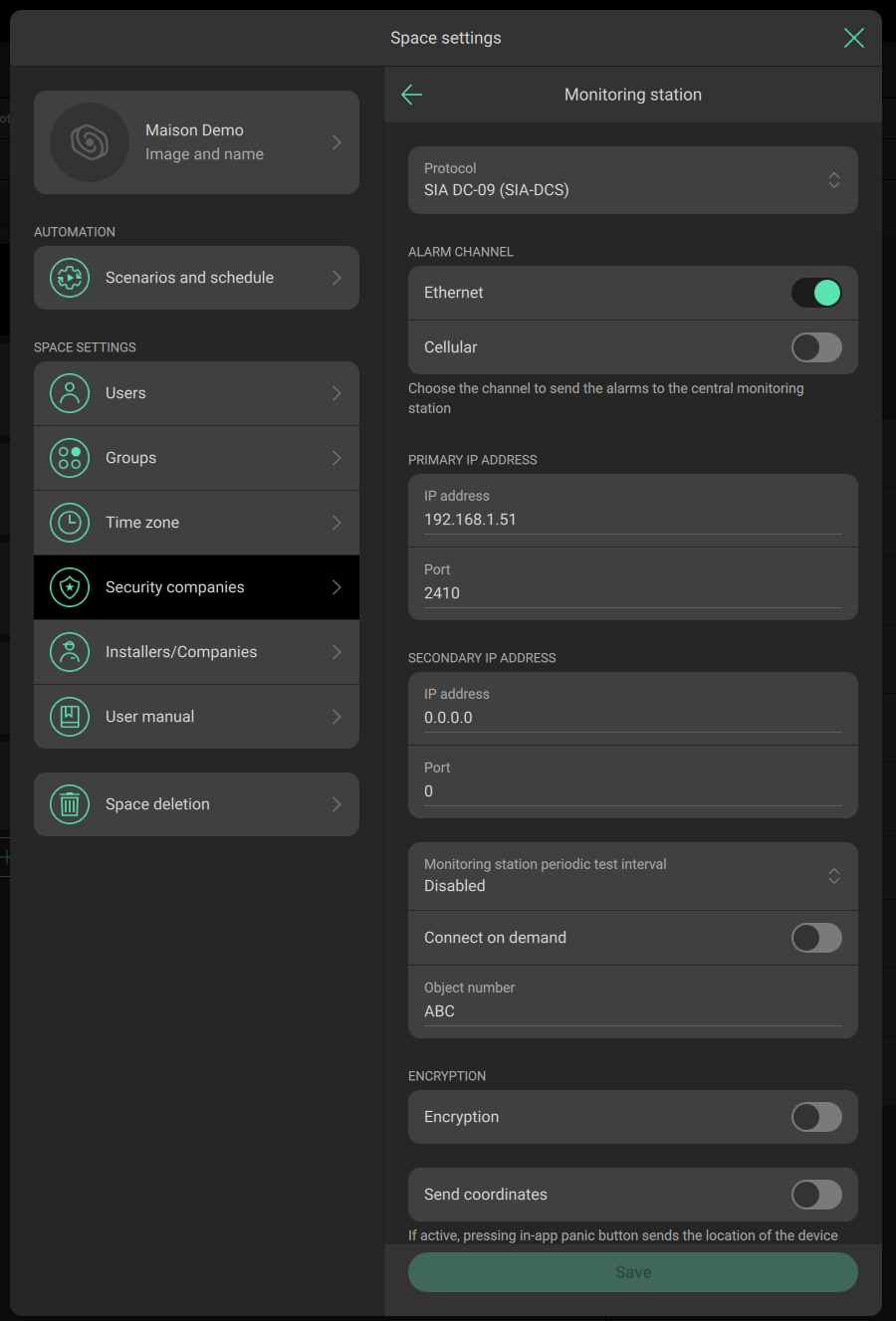896x1321 pixels.
Task: Expand Maison Demo image and name chevron
Action: [336, 142]
